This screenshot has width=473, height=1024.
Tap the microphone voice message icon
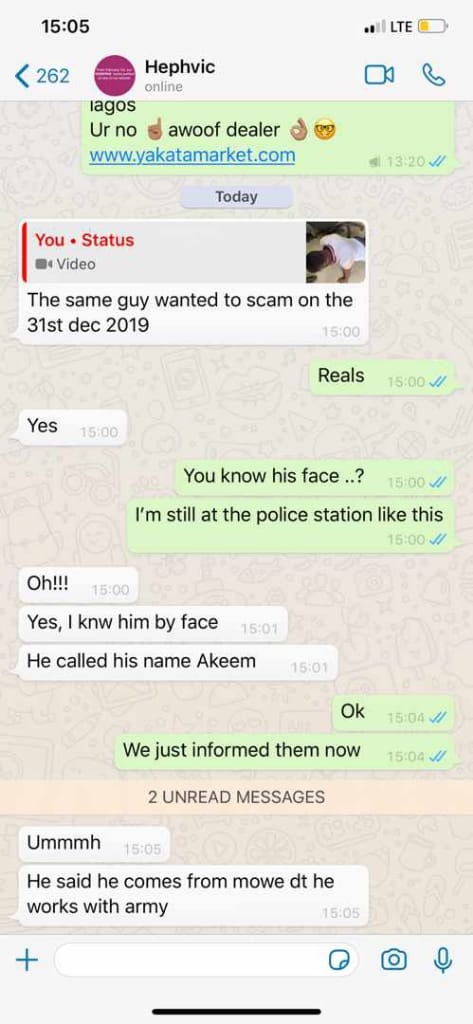click(x=443, y=959)
